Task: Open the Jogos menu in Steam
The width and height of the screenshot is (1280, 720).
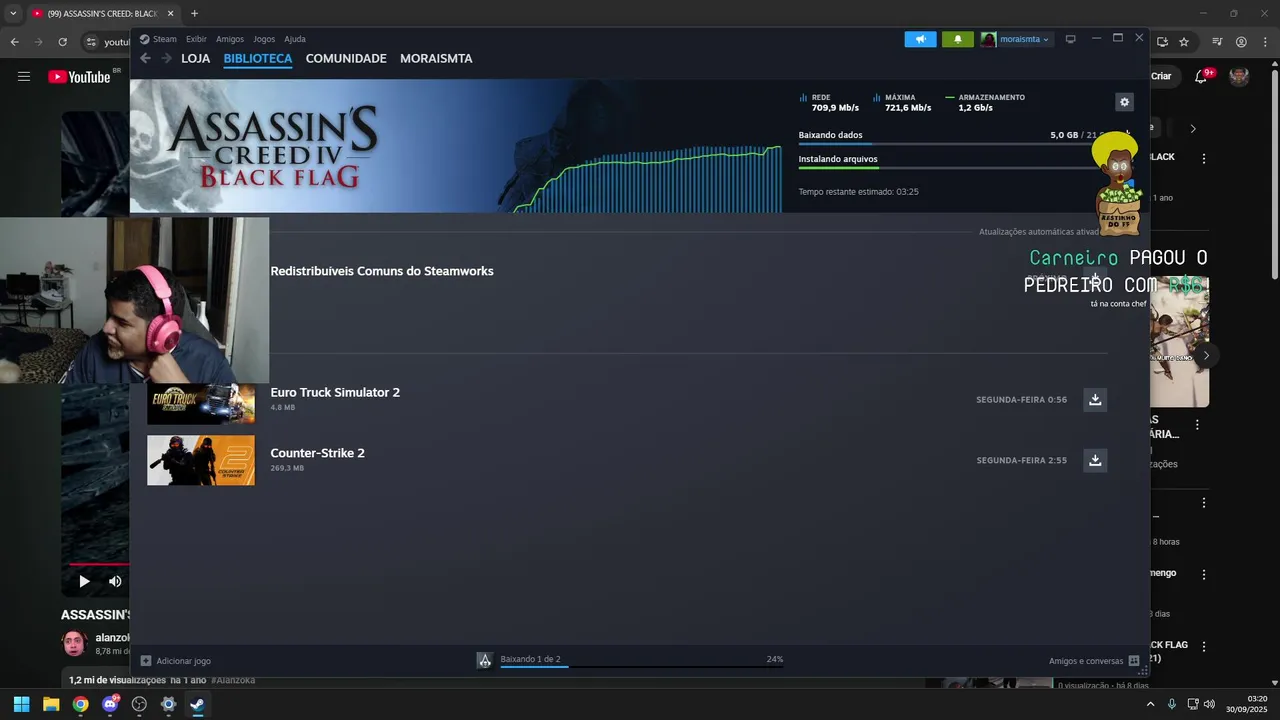Action: [264, 39]
